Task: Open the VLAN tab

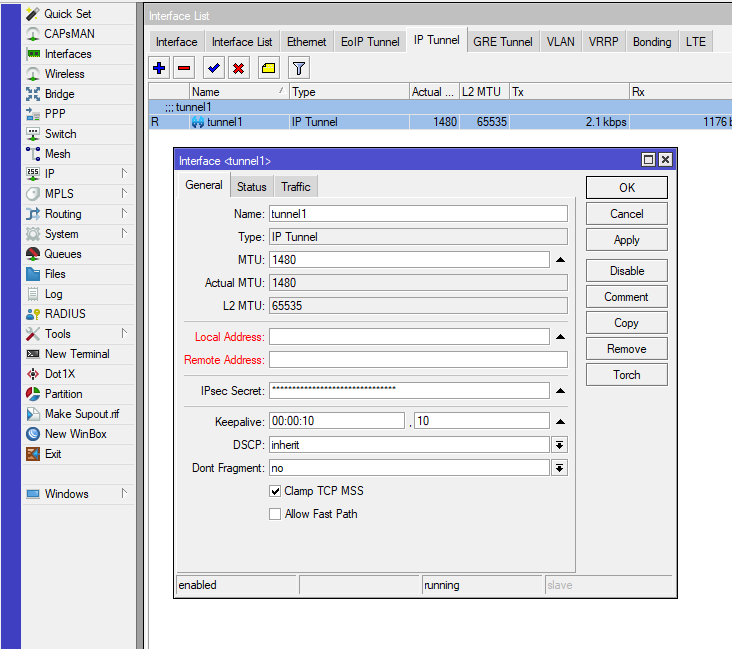Action: [x=561, y=42]
